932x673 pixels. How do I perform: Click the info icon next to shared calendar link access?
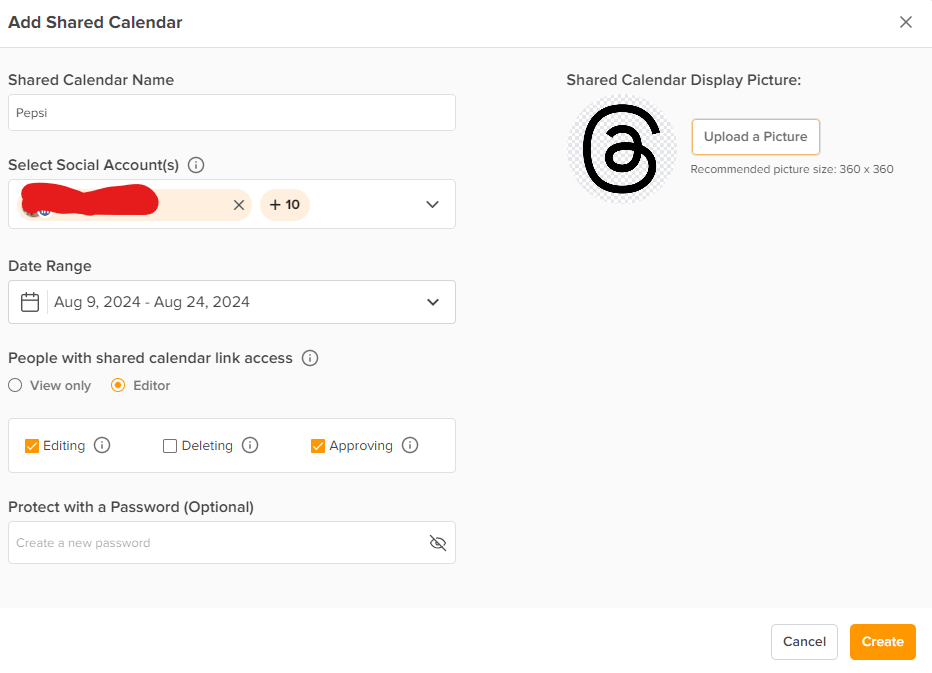(x=310, y=357)
